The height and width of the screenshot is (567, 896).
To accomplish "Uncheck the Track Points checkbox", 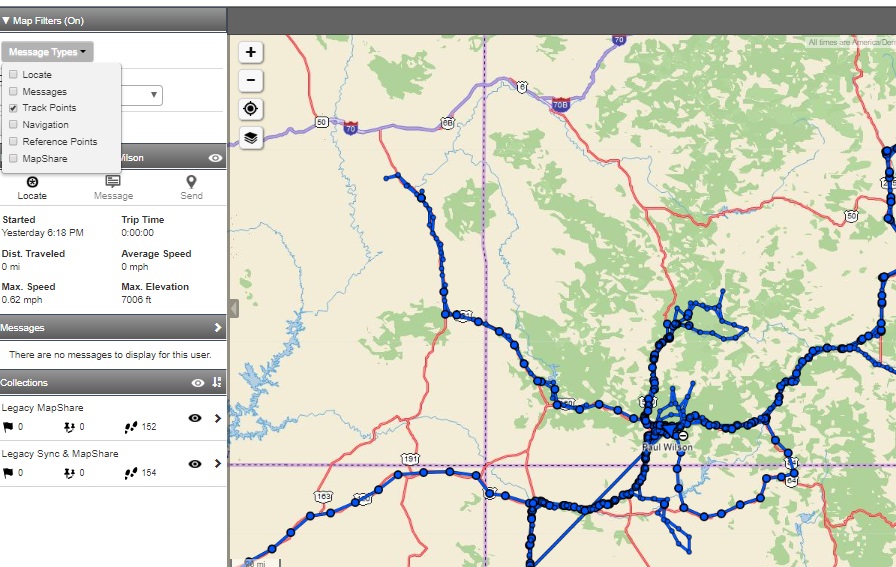I will (x=13, y=108).
